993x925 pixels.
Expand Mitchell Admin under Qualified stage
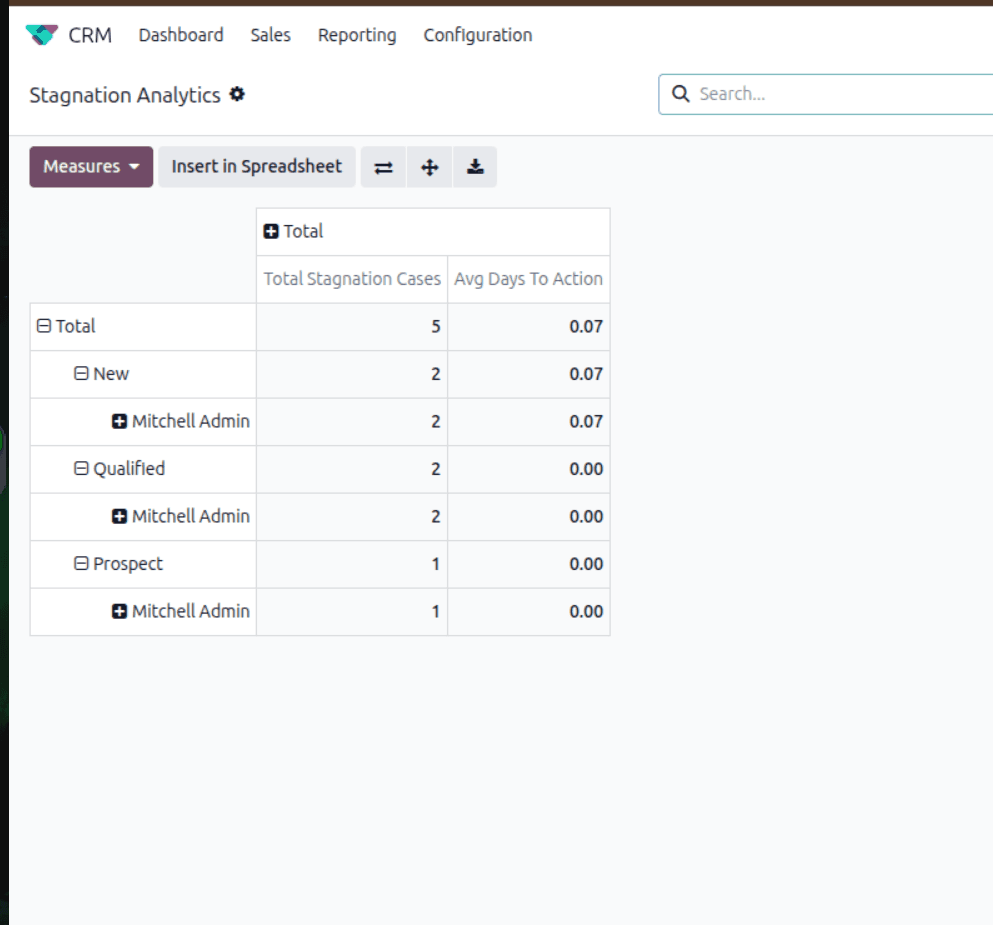point(120,517)
